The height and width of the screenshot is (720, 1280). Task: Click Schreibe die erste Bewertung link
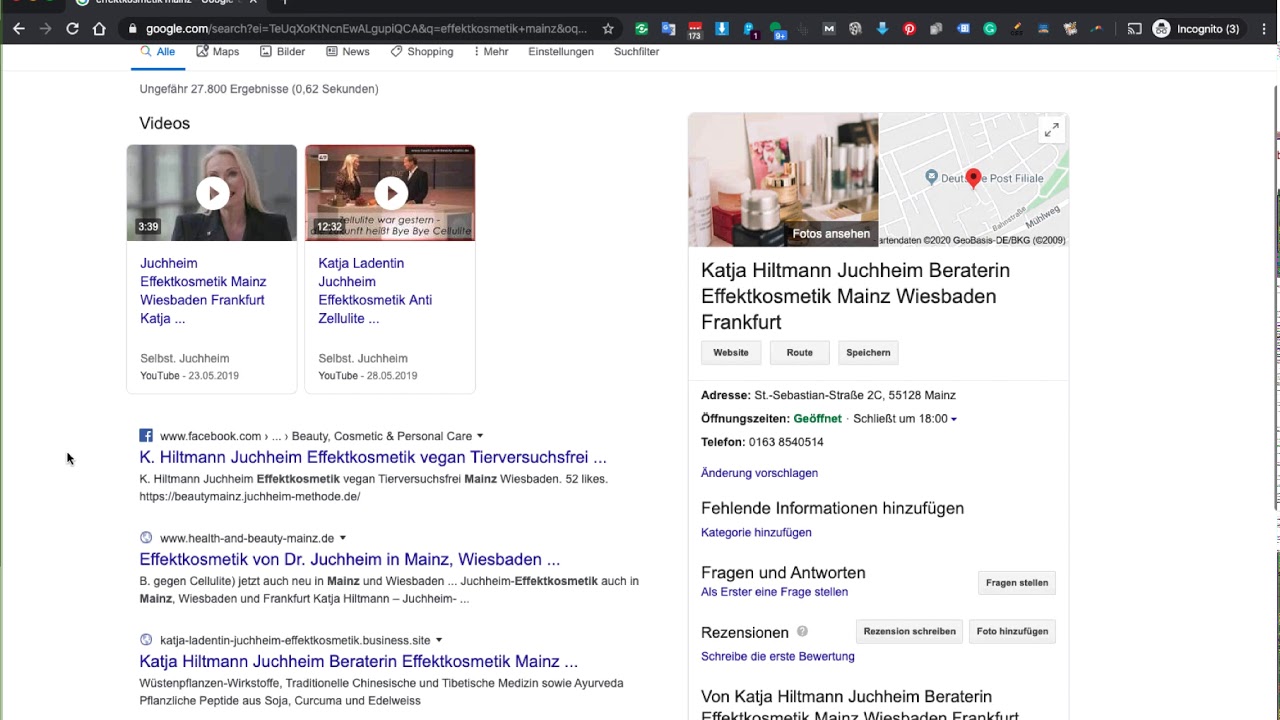pos(777,657)
